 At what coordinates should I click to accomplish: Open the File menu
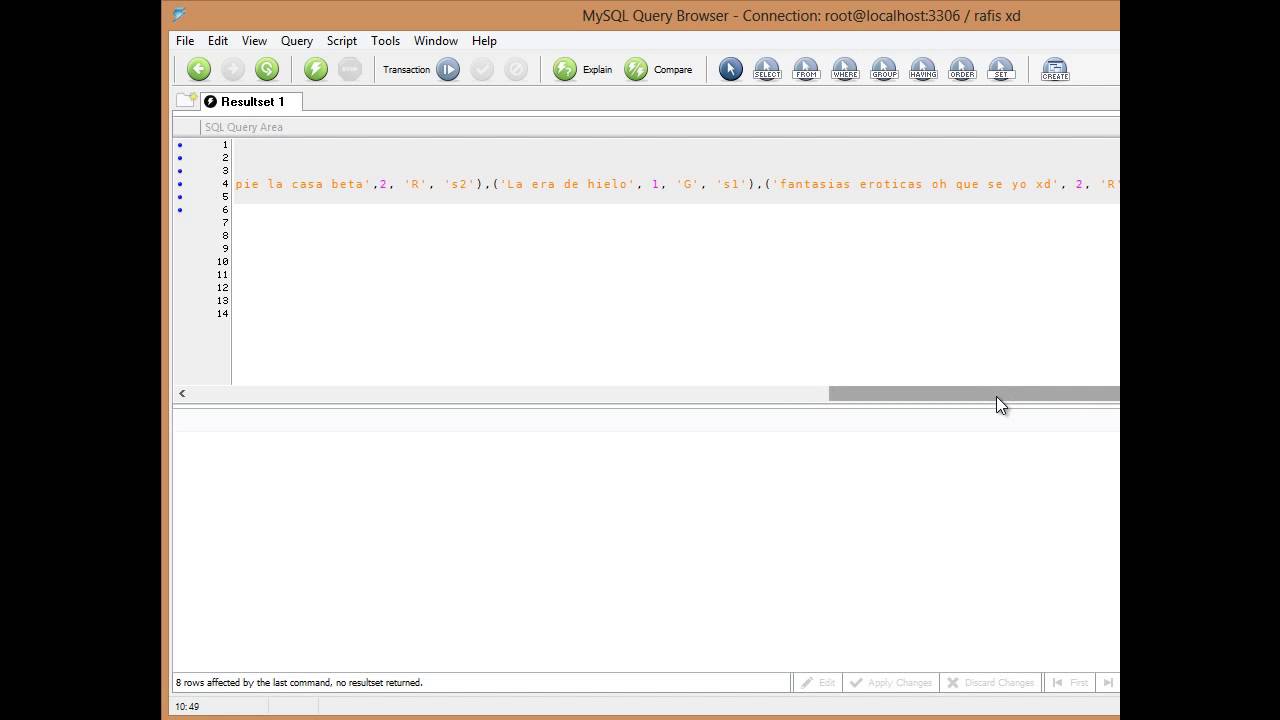click(185, 41)
